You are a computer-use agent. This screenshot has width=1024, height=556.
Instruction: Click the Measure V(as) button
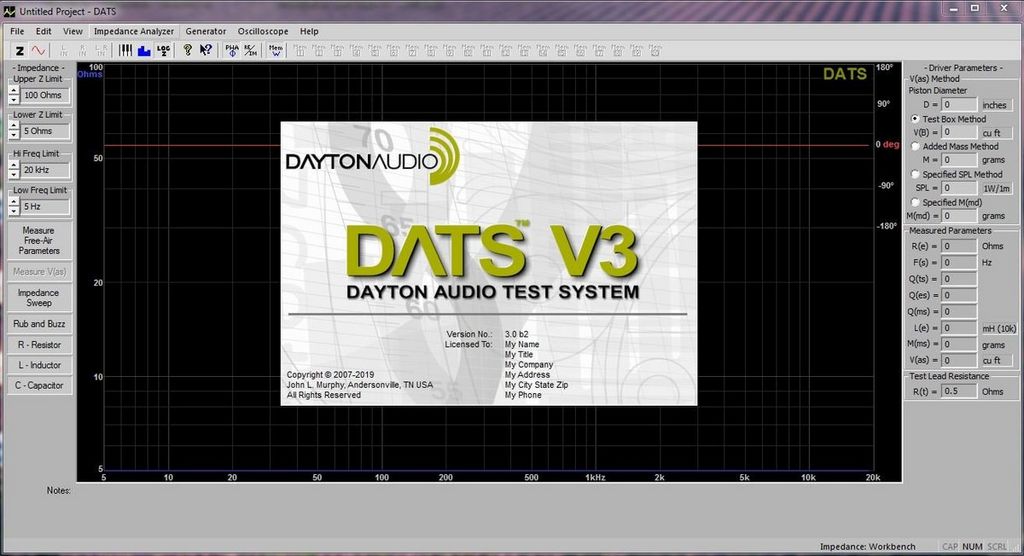point(39,271)
